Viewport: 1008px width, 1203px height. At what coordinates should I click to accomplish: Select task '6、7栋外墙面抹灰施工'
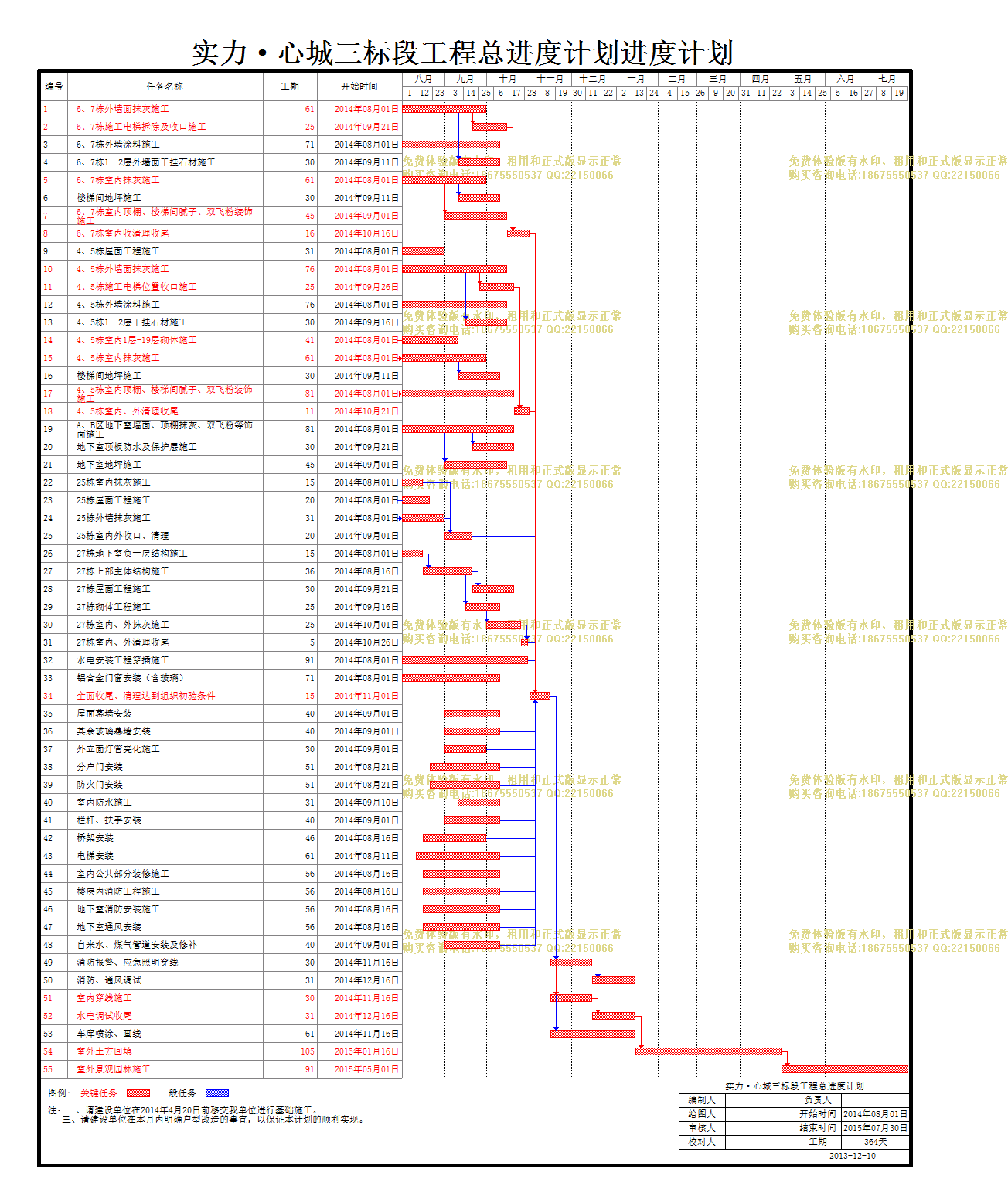click(x=122, y=109)
